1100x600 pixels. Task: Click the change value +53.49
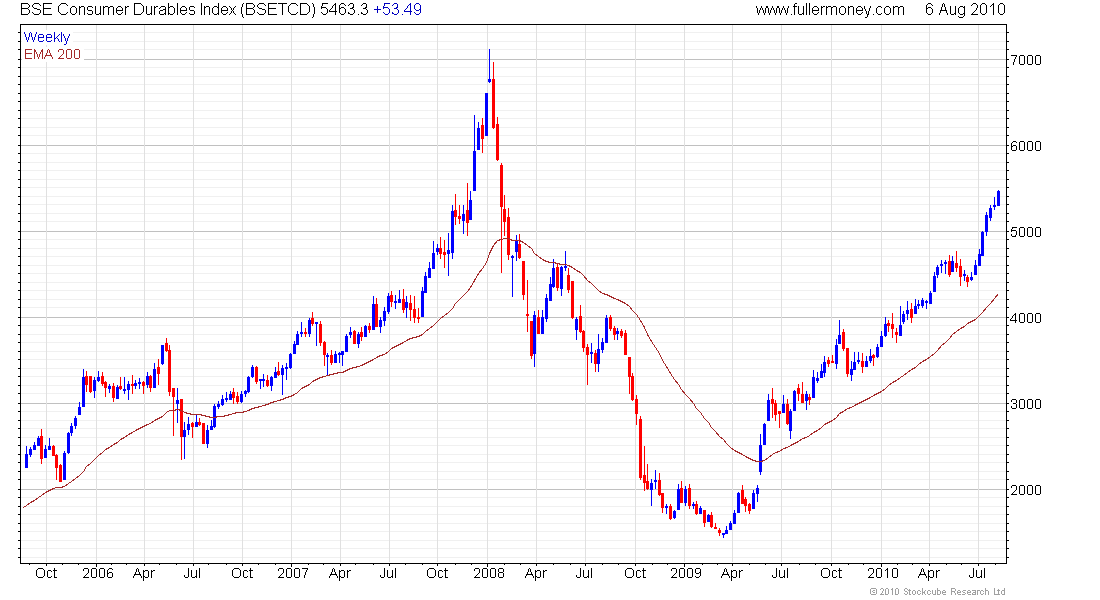tap(398, 10)
